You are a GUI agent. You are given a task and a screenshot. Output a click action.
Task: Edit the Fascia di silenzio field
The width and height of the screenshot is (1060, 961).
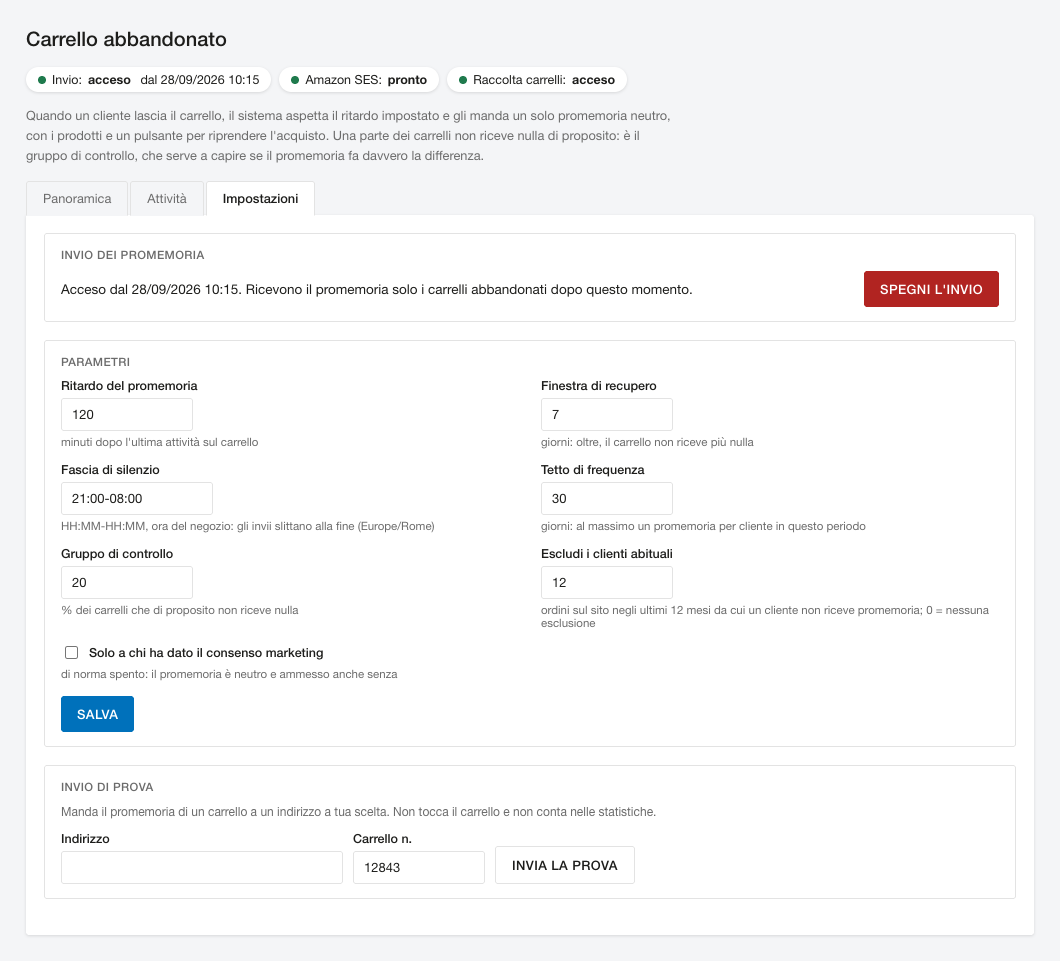(x=137, y=498)
